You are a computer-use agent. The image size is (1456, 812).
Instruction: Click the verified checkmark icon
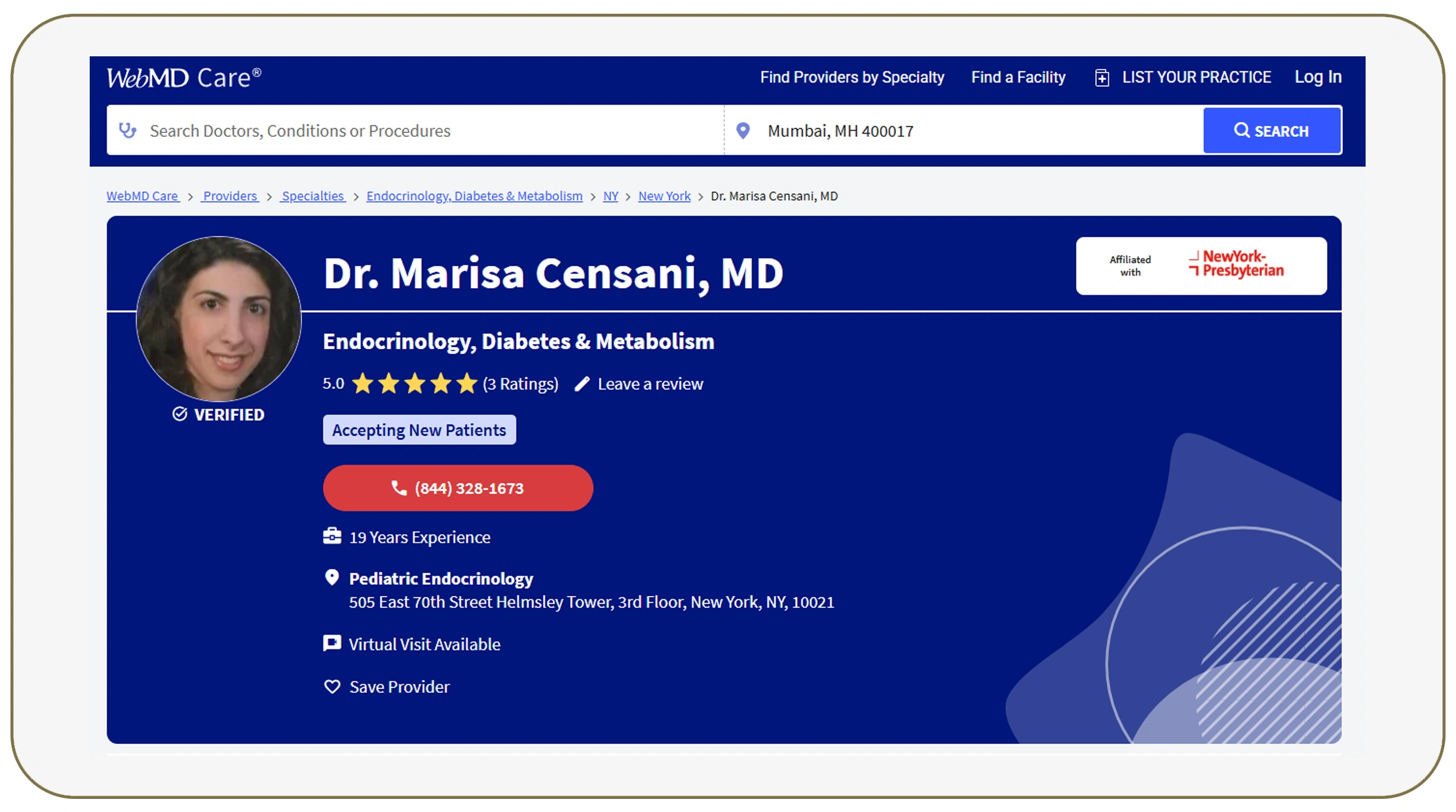[x=179, y=414]
